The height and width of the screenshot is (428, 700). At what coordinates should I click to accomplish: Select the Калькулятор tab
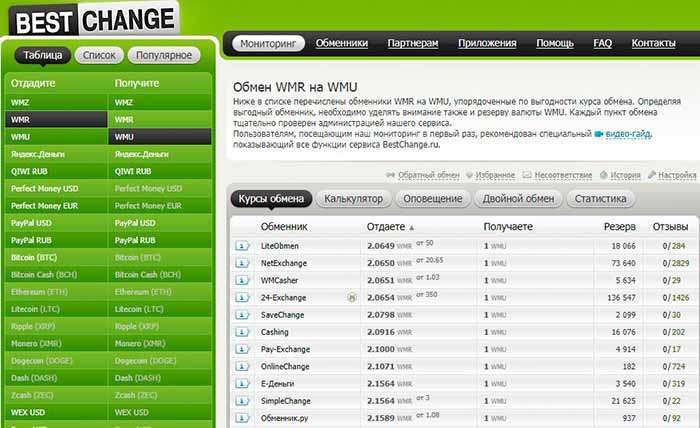[354, 199]
